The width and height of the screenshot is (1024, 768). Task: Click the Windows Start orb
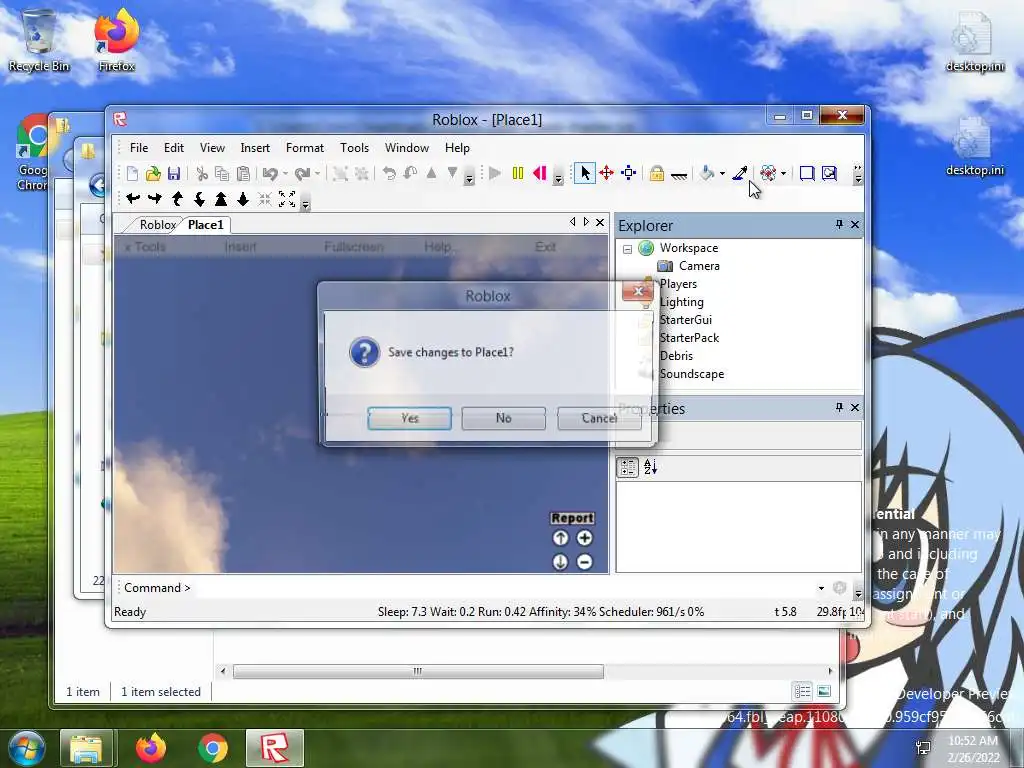(x=26, y=748)
